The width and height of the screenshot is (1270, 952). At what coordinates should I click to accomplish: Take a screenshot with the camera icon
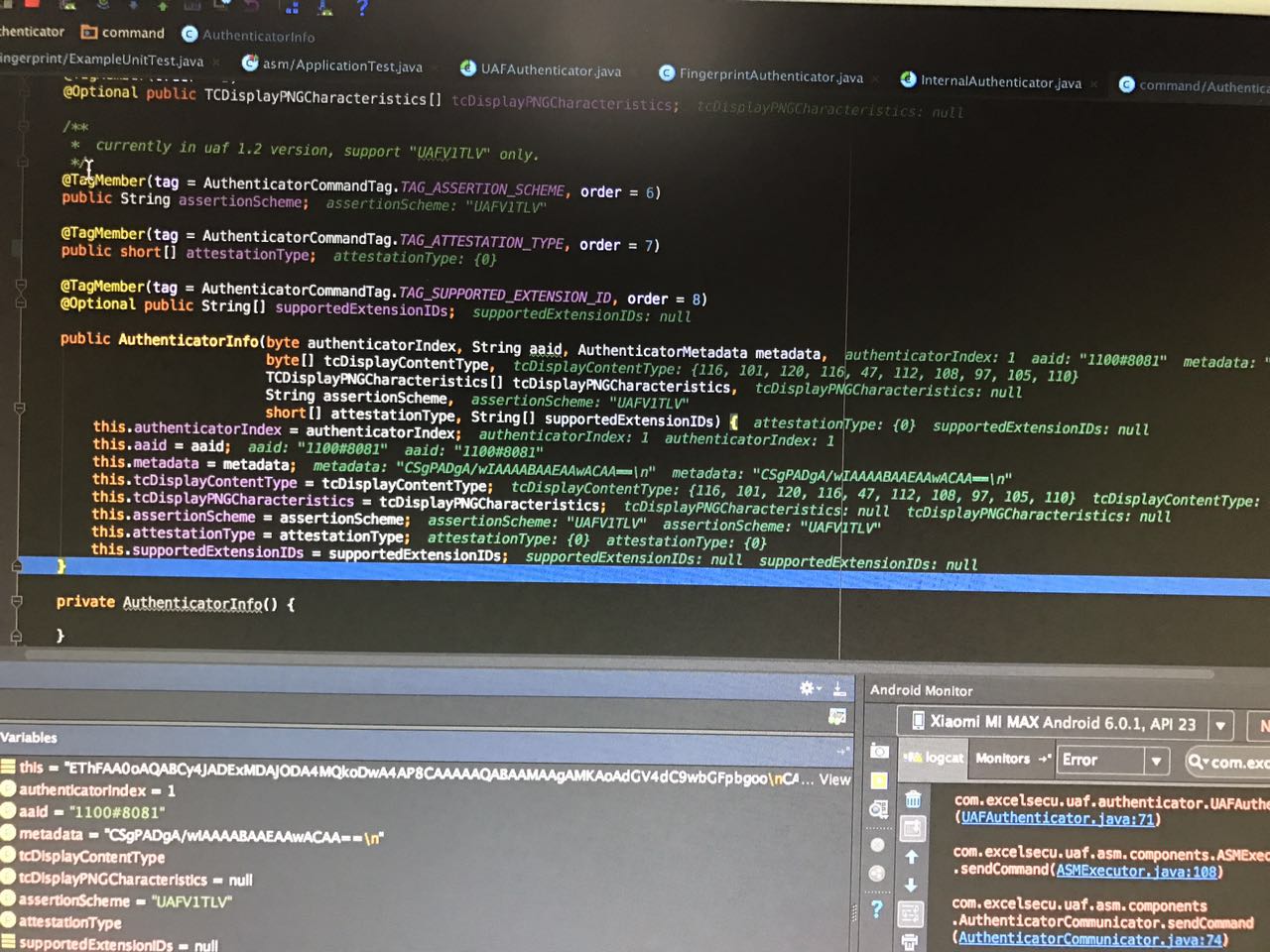pyautogui.click(x=879, y=751)
